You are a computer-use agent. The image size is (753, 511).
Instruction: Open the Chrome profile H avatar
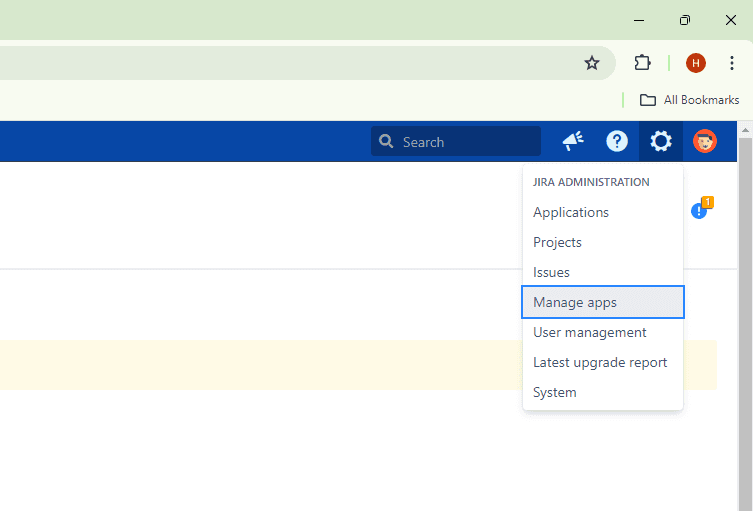tap(695, 63)
